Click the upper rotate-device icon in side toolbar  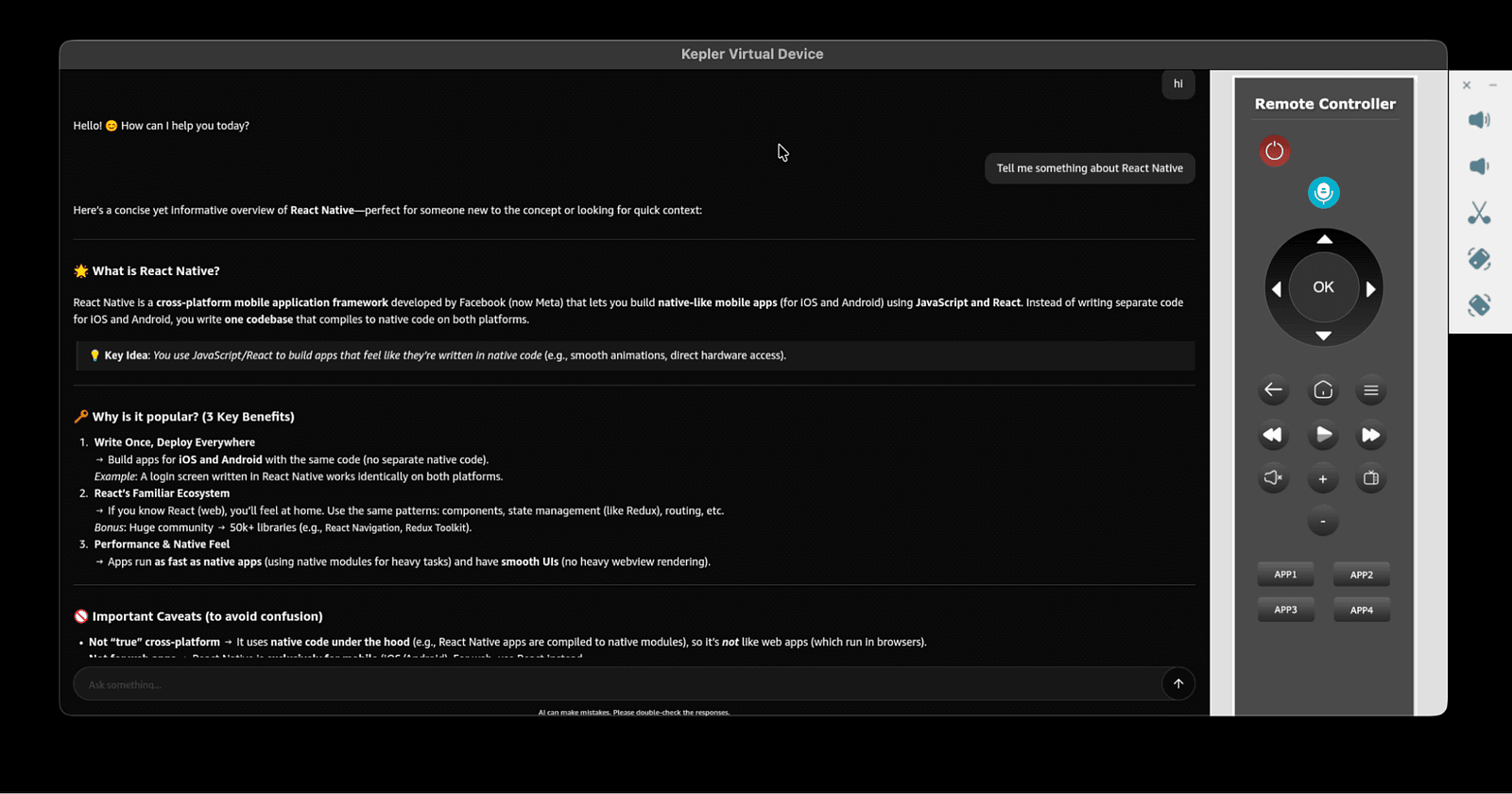point(1479,259)
